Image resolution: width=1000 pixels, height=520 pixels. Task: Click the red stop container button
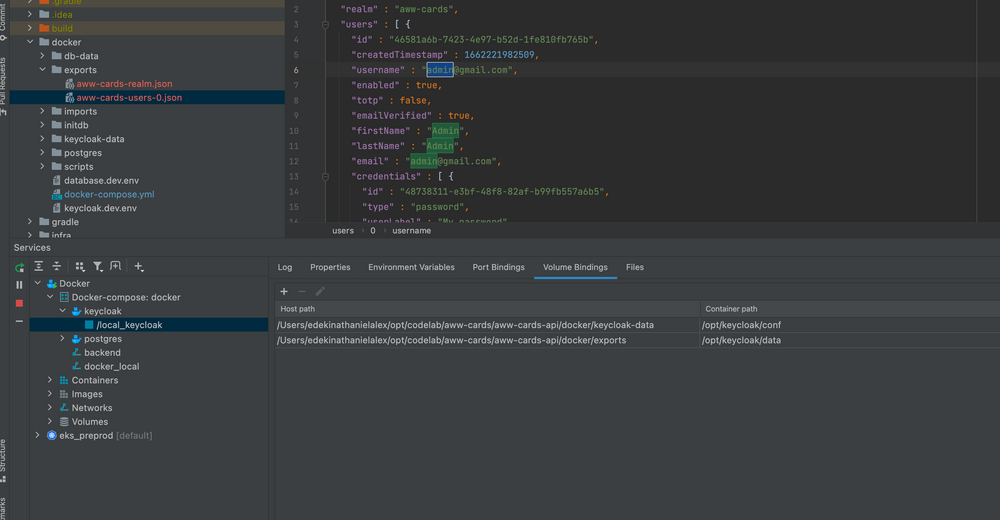19,303
